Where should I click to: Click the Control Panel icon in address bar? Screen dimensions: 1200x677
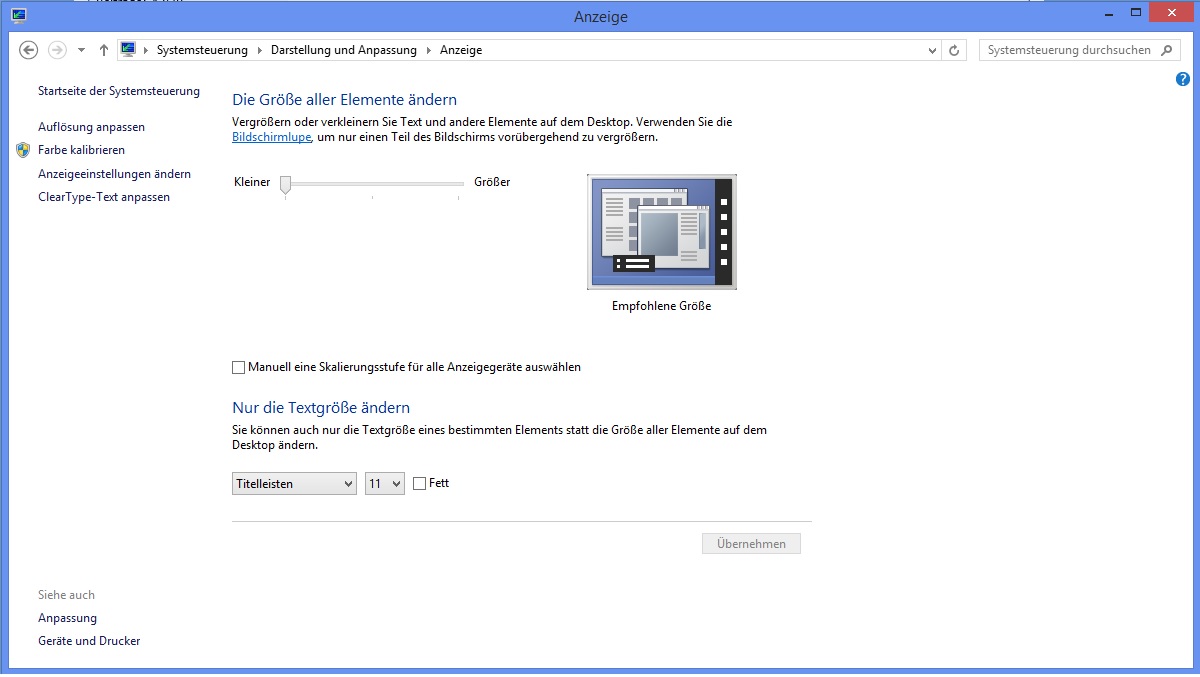point(128,50)
